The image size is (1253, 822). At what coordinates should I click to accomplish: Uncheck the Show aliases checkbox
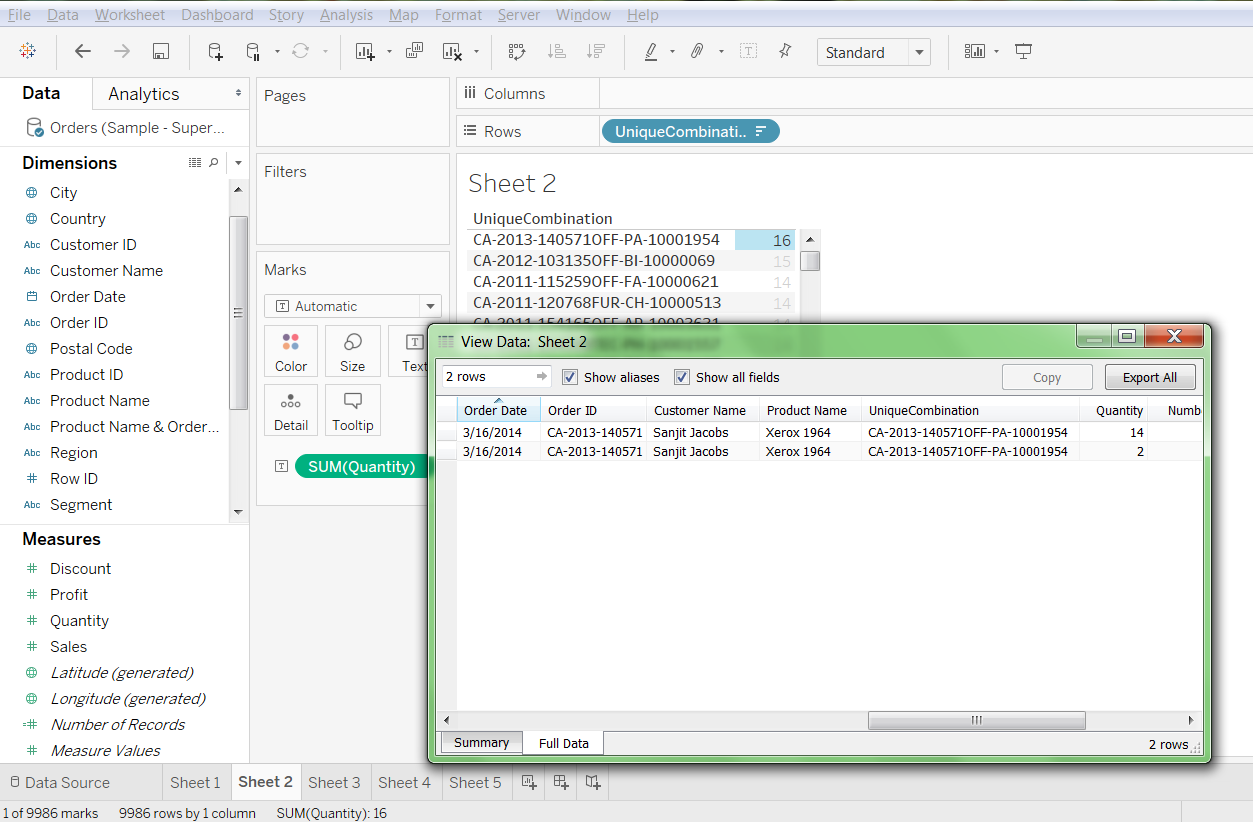(570, 377)
